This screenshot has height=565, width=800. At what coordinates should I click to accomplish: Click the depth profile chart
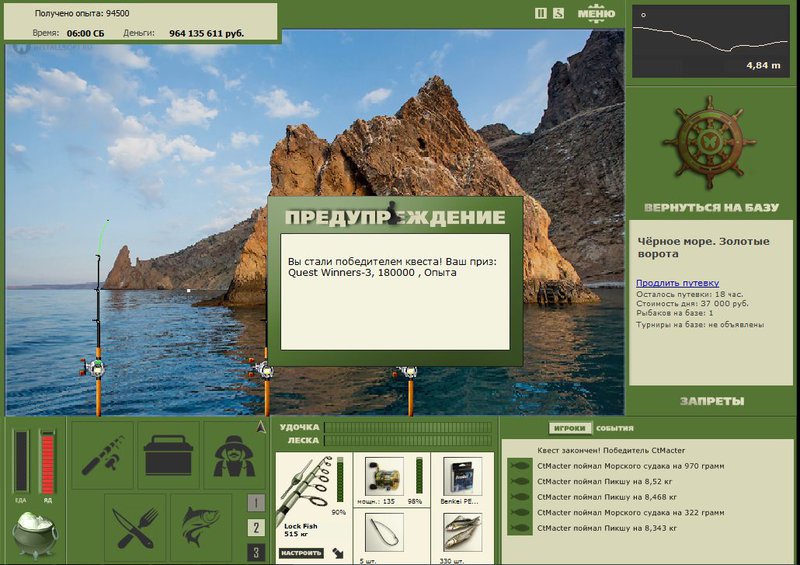pyautogui.click(x=711, y=41)
